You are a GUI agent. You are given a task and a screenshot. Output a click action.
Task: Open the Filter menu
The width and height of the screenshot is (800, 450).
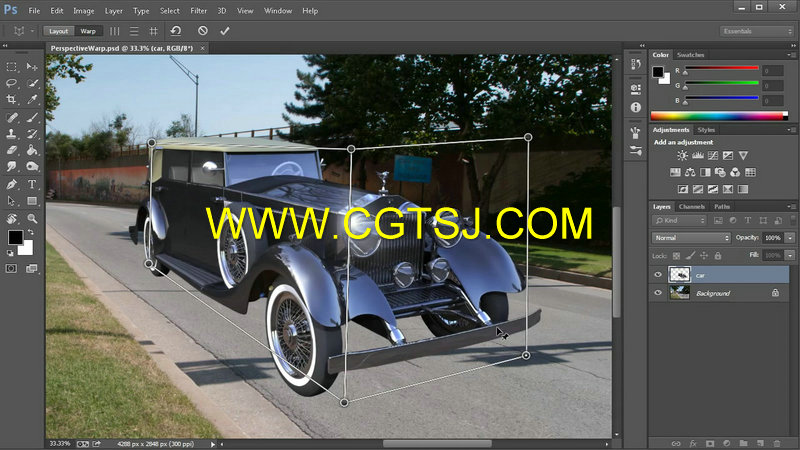pos(198,11)
